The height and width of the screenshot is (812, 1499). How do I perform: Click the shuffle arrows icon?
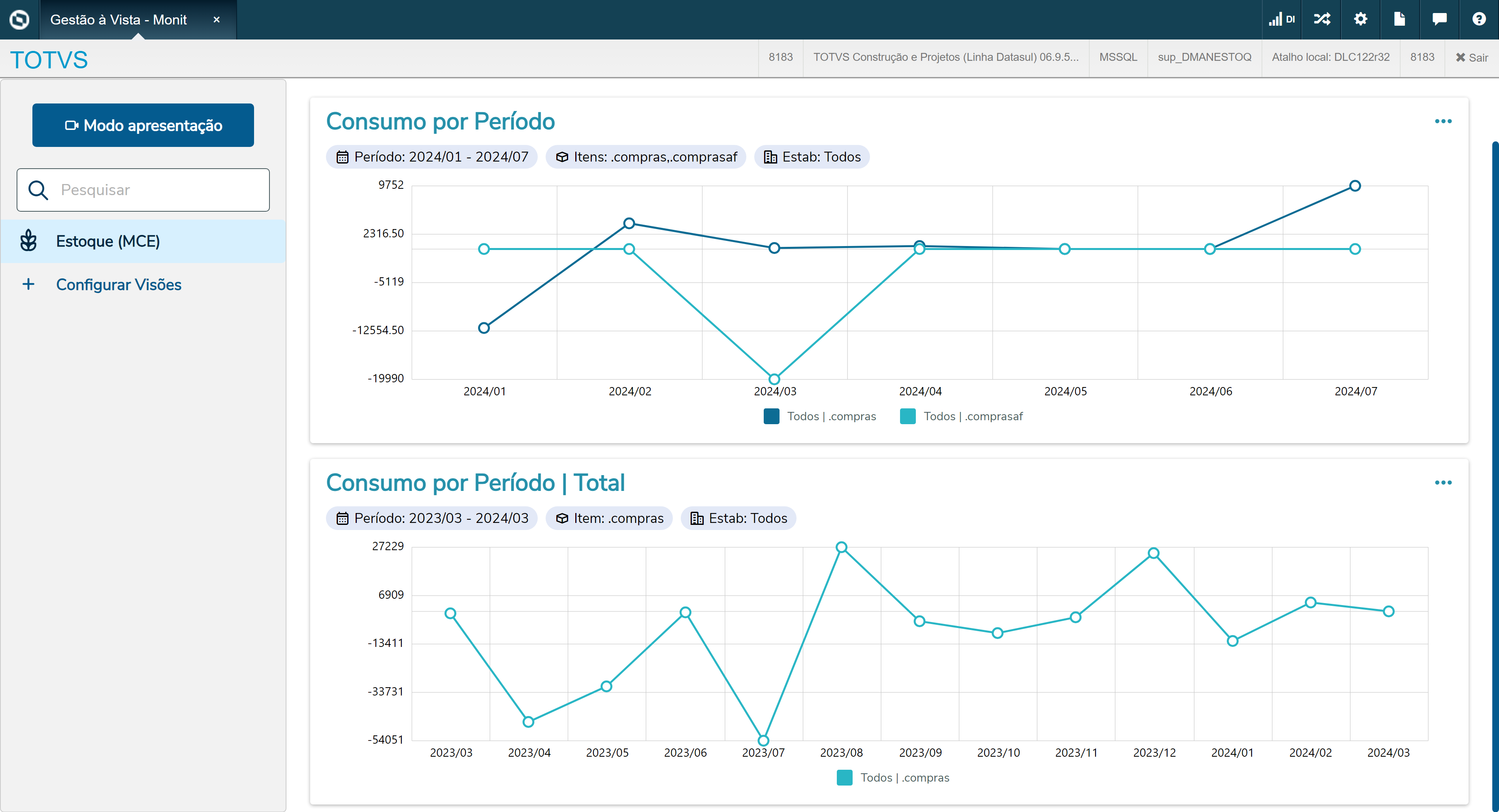1322,19
